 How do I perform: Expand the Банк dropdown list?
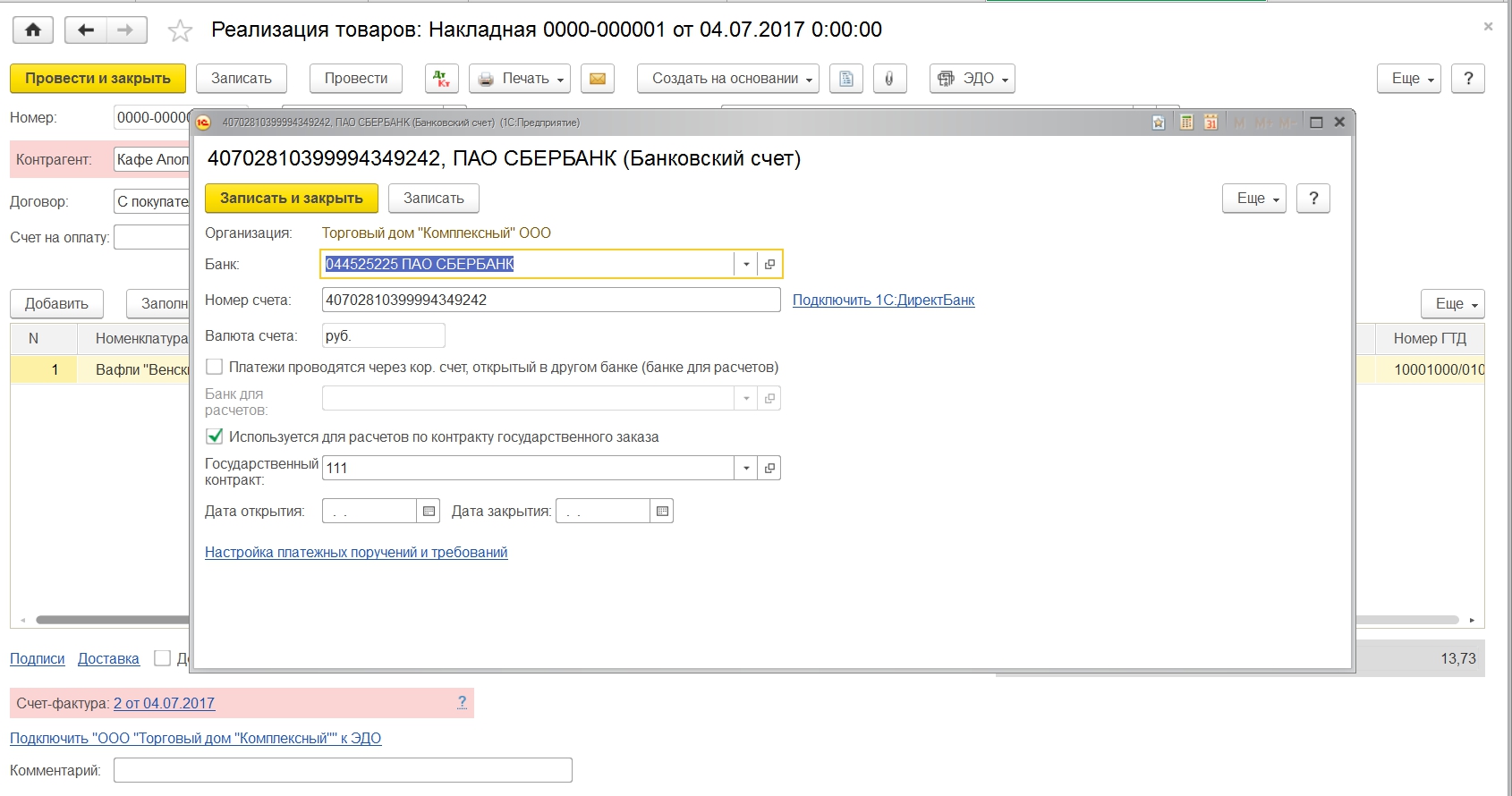pyautogui.click(x=746, y=264)
